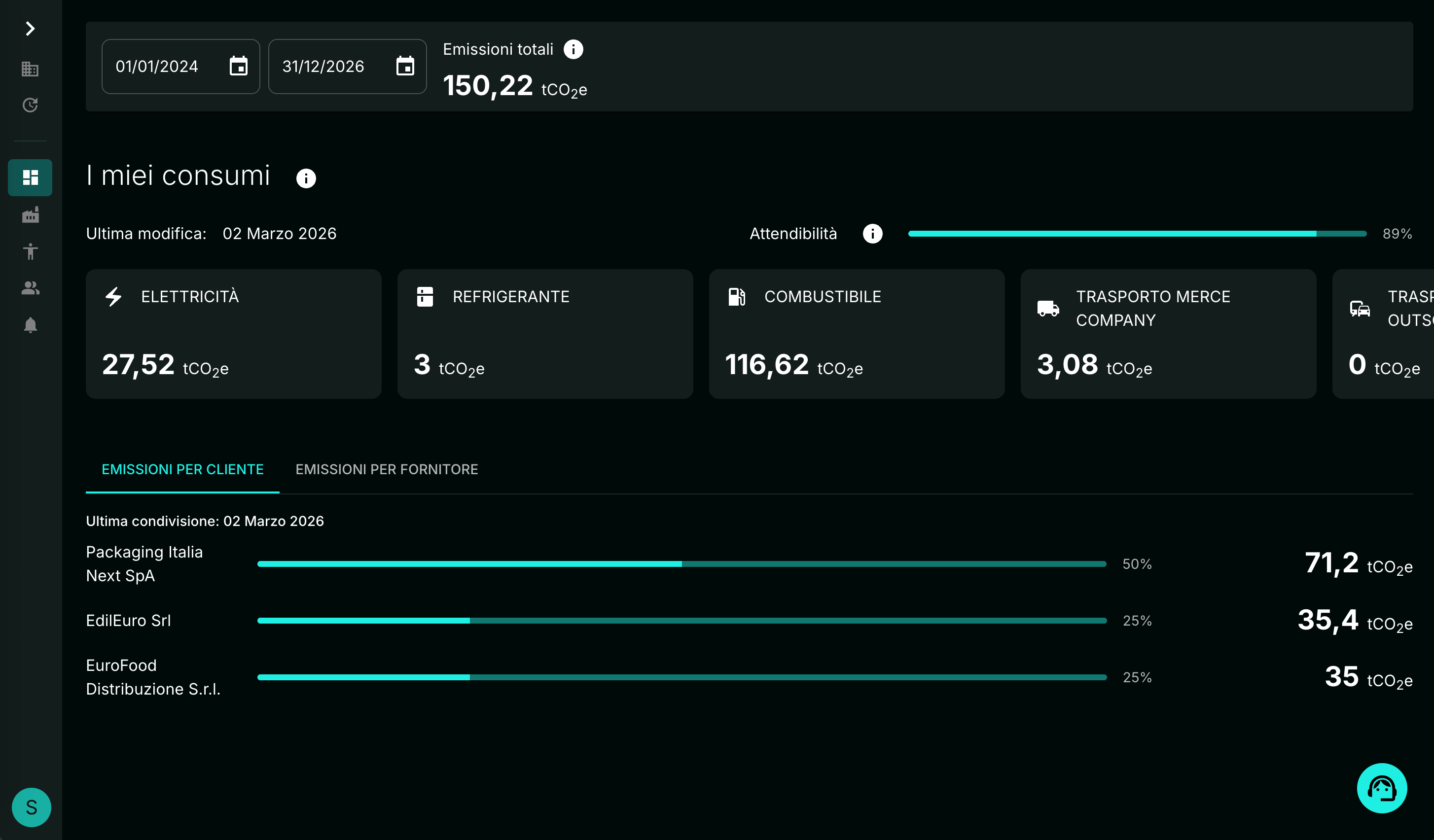The width and height of the screenshot is (1434, 840).
Task: Click the lightning bolt Elettricità icon
Action: pos(114,296)
